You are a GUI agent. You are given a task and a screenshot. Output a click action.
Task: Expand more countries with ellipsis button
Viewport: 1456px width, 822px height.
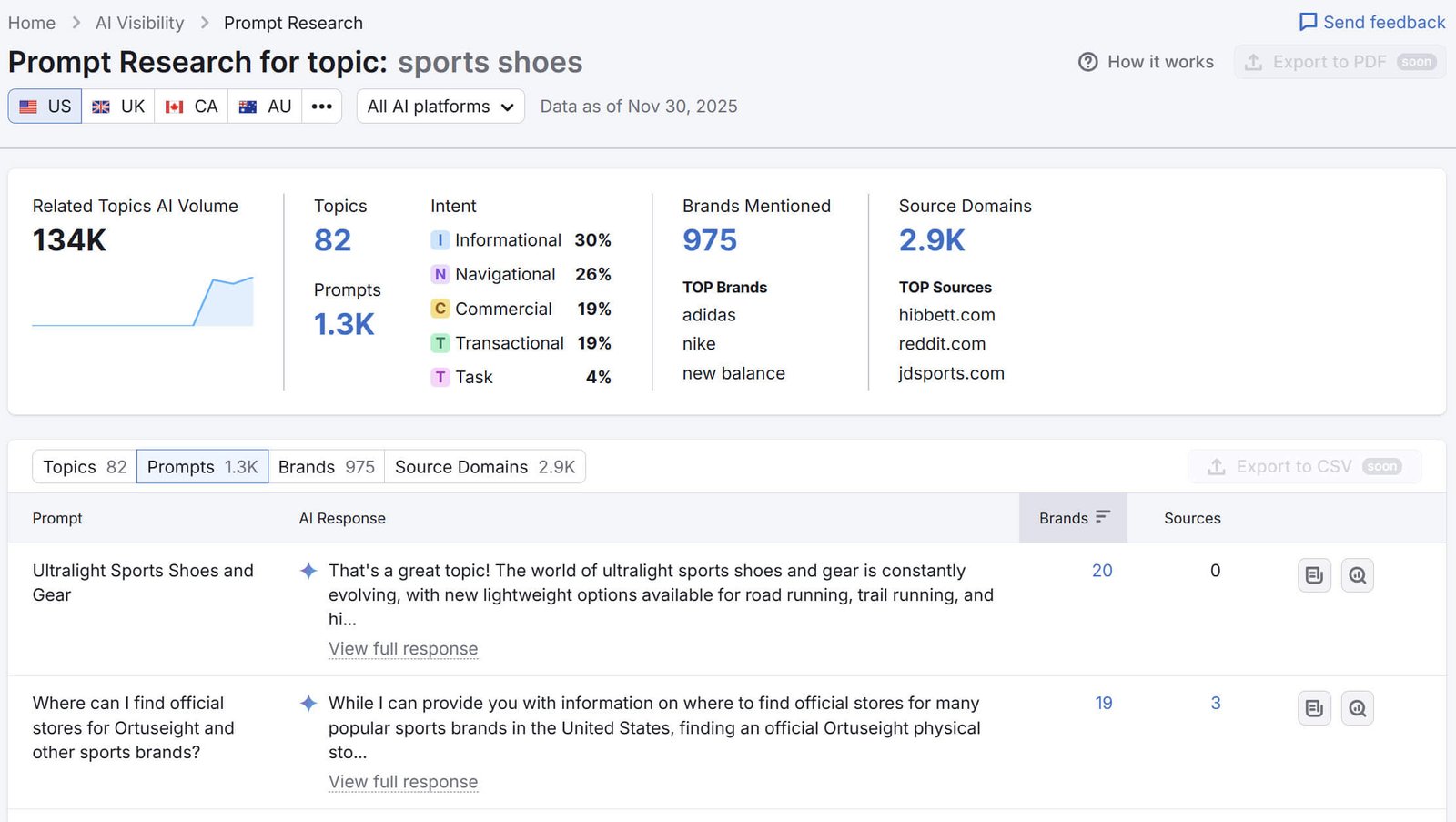[321, 107]
